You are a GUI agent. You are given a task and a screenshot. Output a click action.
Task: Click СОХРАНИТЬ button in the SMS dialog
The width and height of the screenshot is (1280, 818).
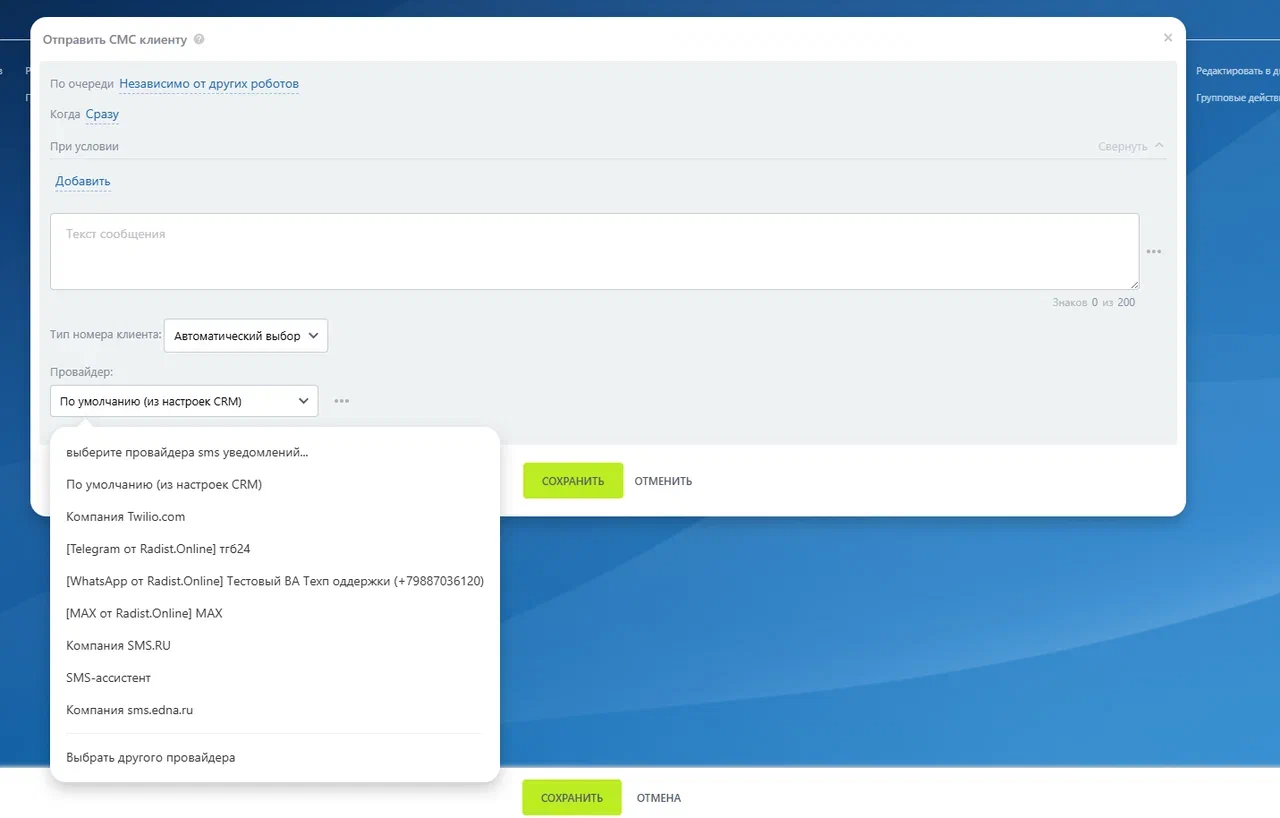click(573, 481)
